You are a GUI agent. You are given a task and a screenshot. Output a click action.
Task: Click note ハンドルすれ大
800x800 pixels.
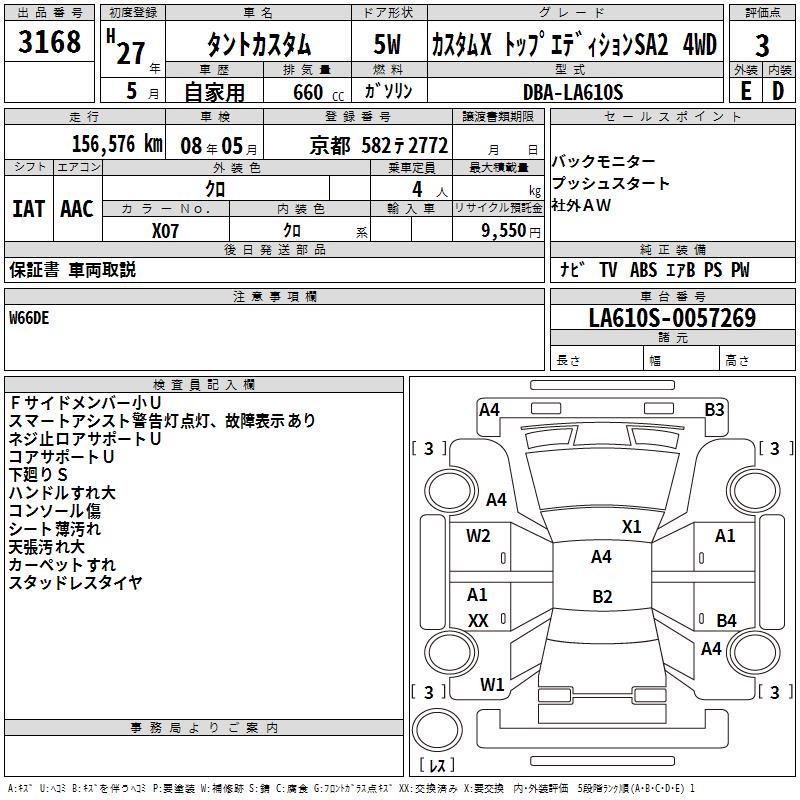coord(62,492)
